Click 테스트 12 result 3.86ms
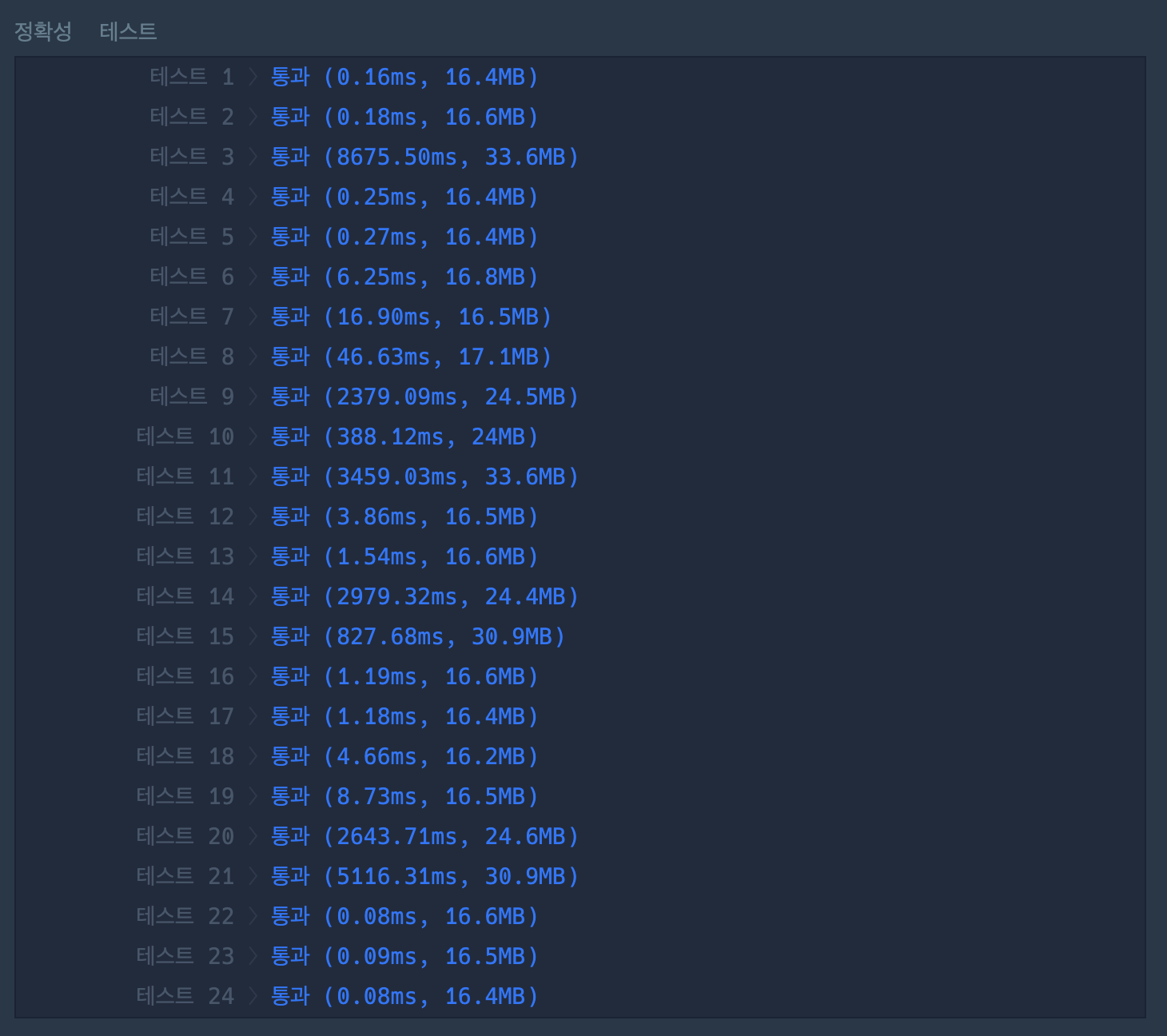This screenshot has height=1036, width=1167. point(405,516)
